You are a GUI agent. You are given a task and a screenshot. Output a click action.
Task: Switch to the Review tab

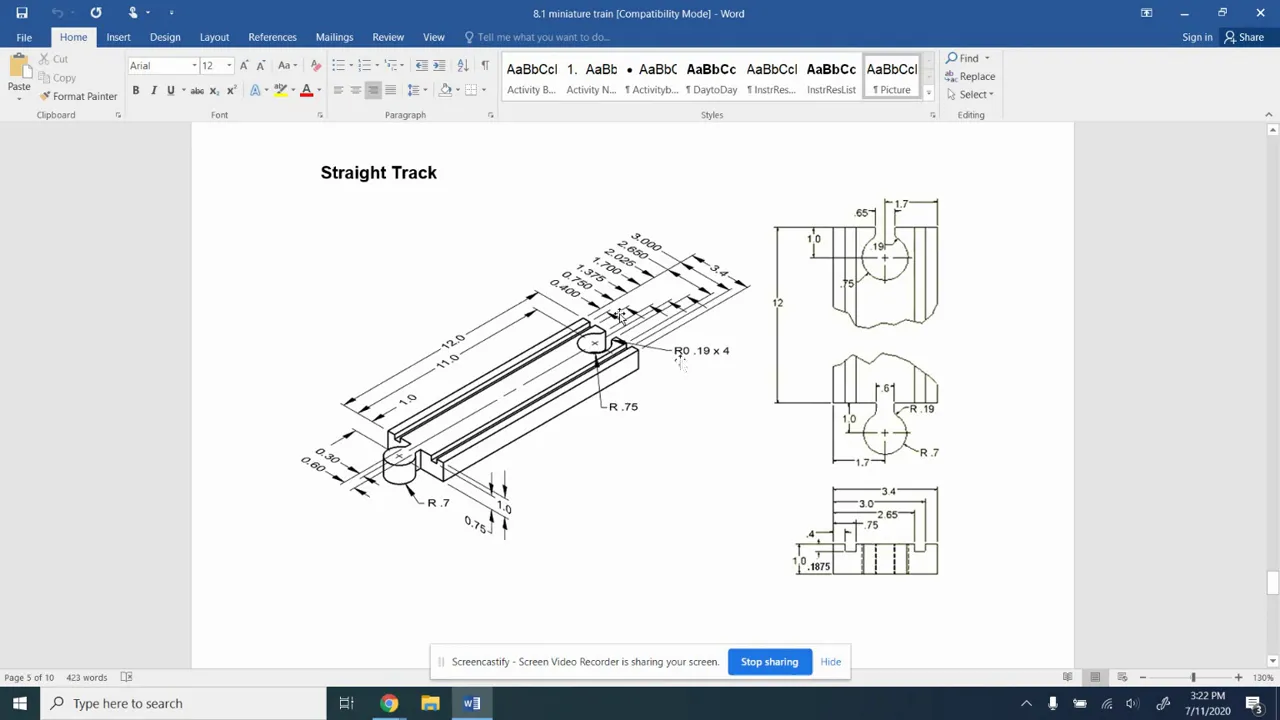point(388,37)
